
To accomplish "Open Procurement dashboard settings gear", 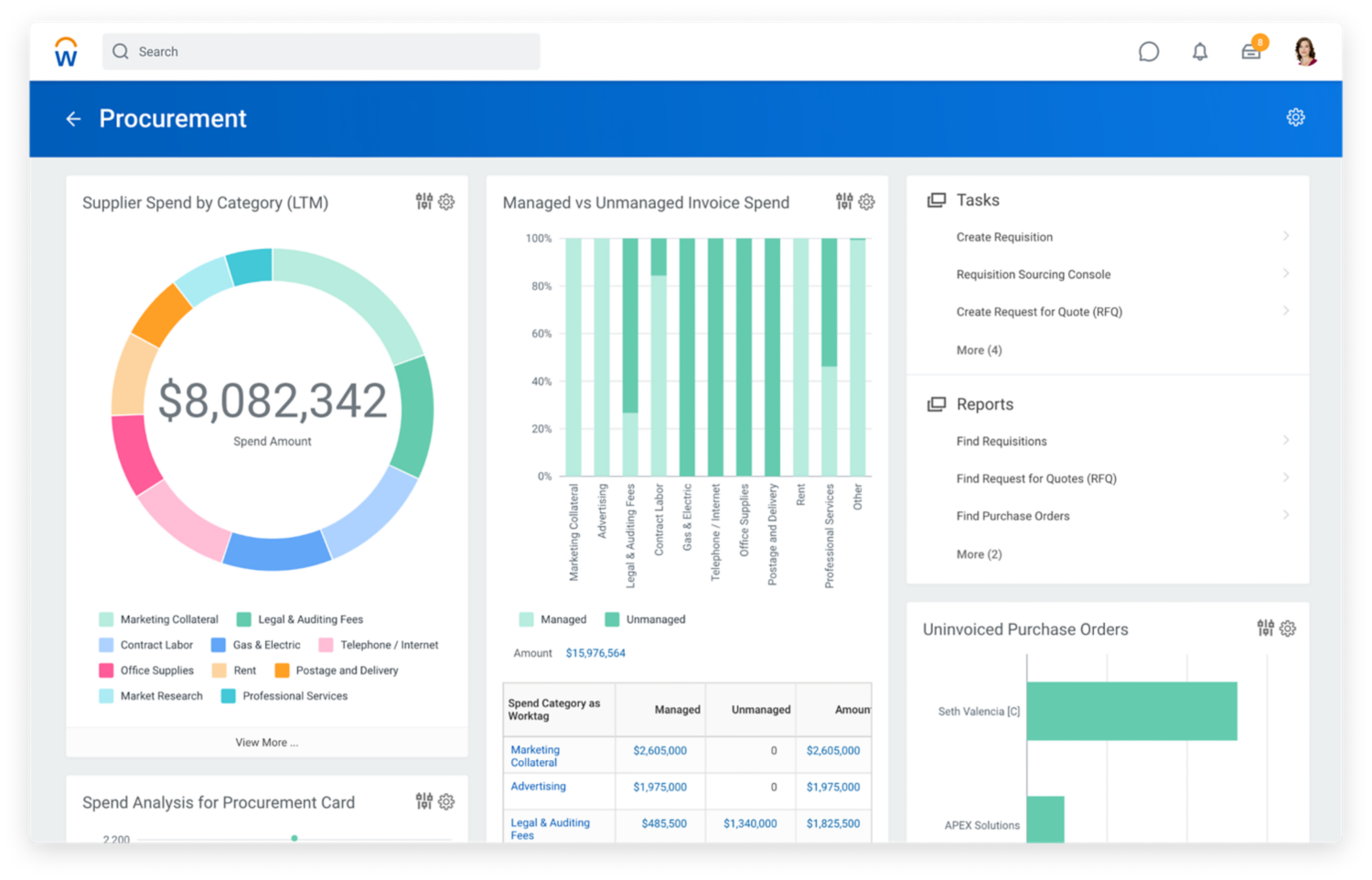I will [1295, 117].
